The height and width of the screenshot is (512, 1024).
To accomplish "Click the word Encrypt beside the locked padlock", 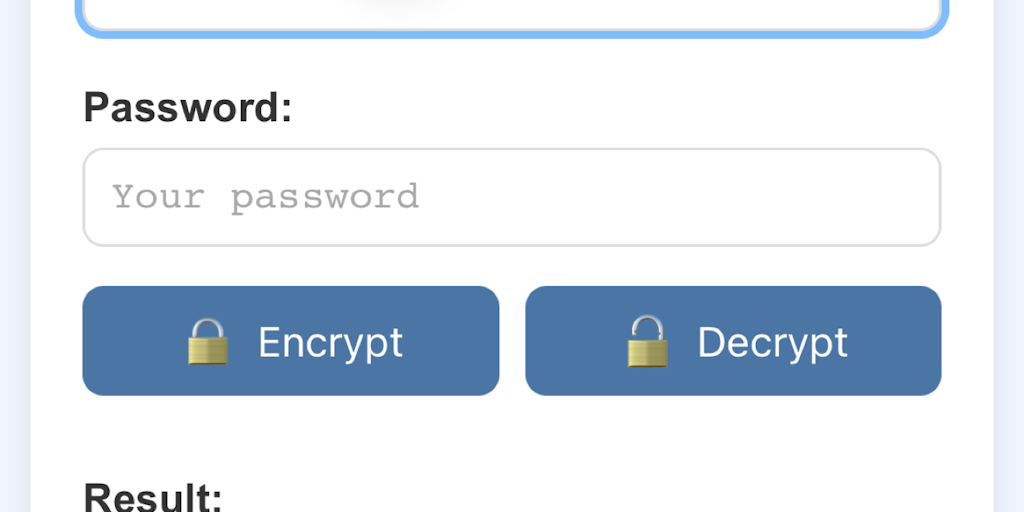I will pos(330,342).
